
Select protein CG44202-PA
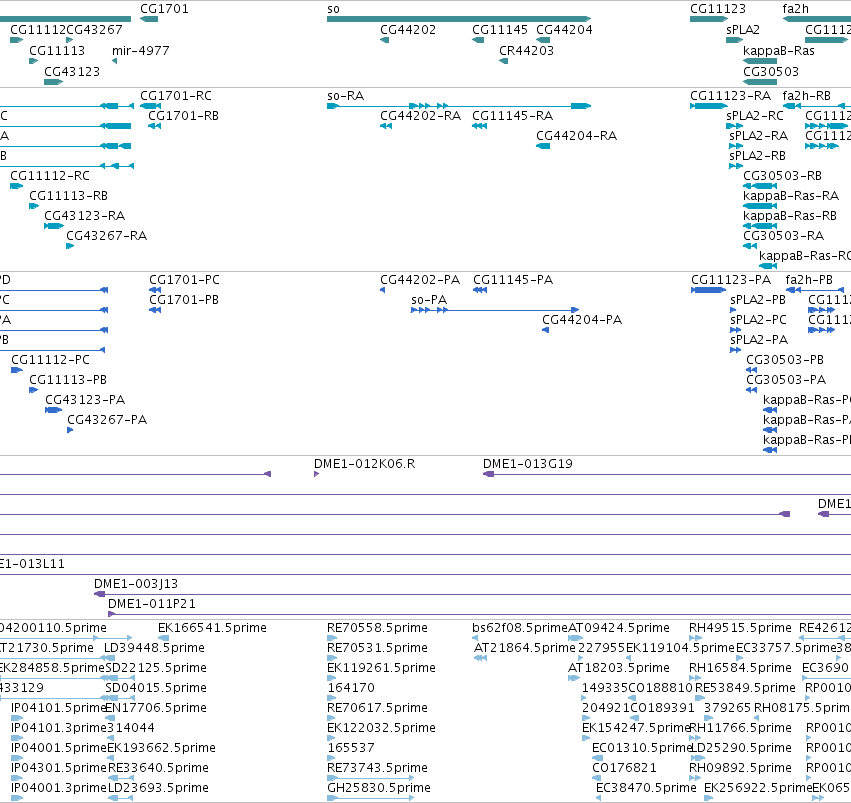(x=420, y=279)
